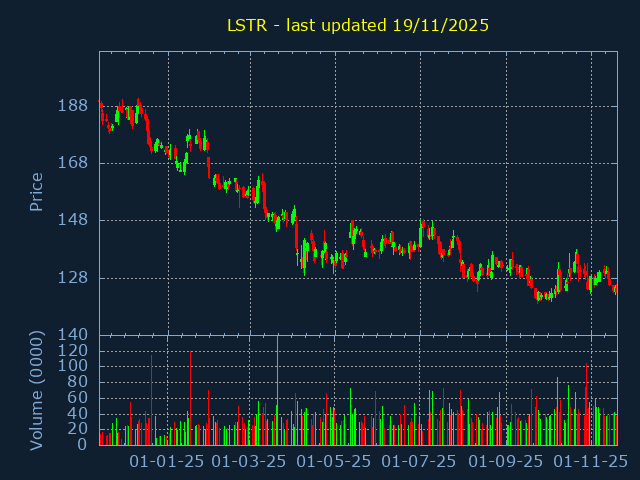Select the 80 volume axis label
This screenshot has width=640, height=480.
click(x=77, y=382)
